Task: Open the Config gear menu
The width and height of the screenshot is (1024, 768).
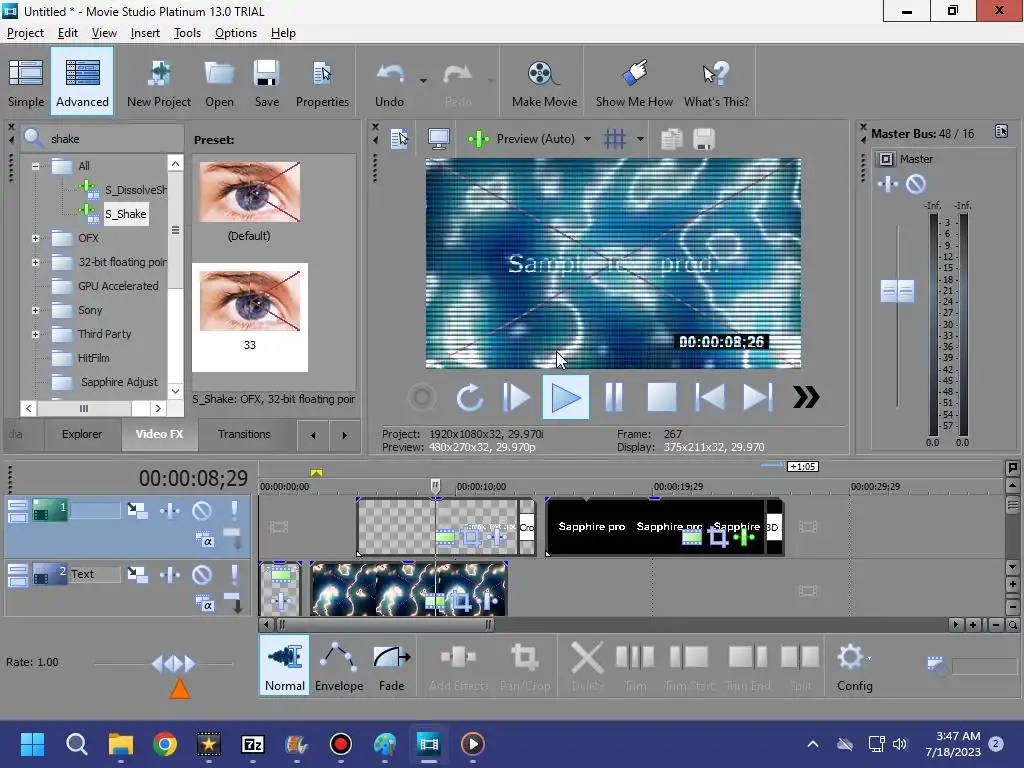Action: pos(854,665)
